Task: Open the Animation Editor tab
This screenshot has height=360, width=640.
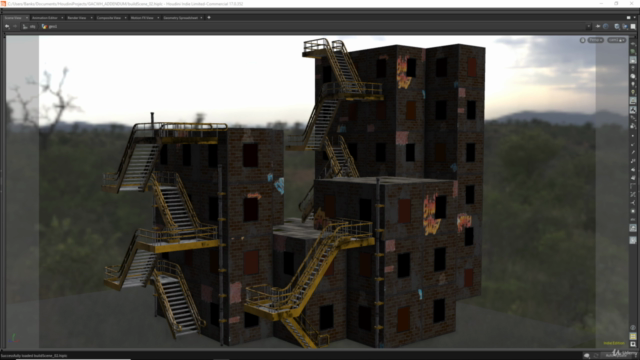Action: [44, 18]
